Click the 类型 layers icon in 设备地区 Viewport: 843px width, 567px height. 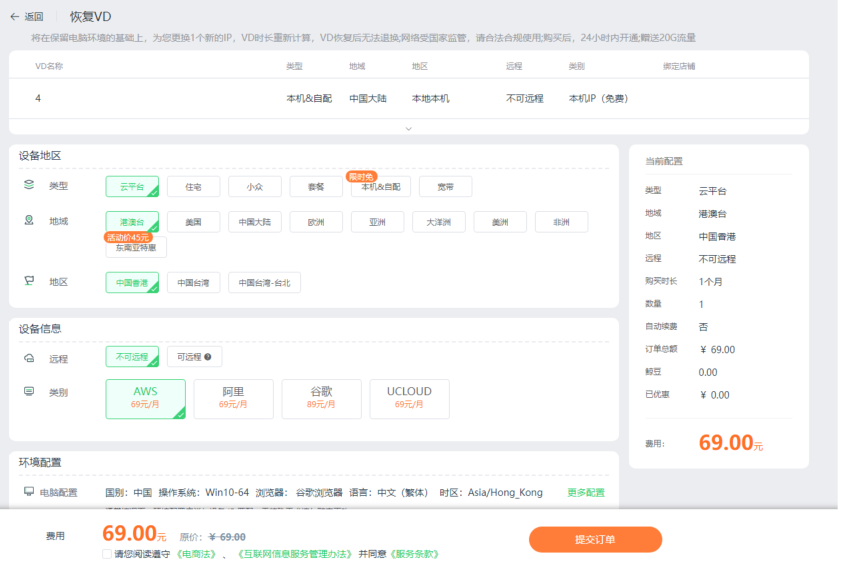pyautogui.click(x=29, y=185)
